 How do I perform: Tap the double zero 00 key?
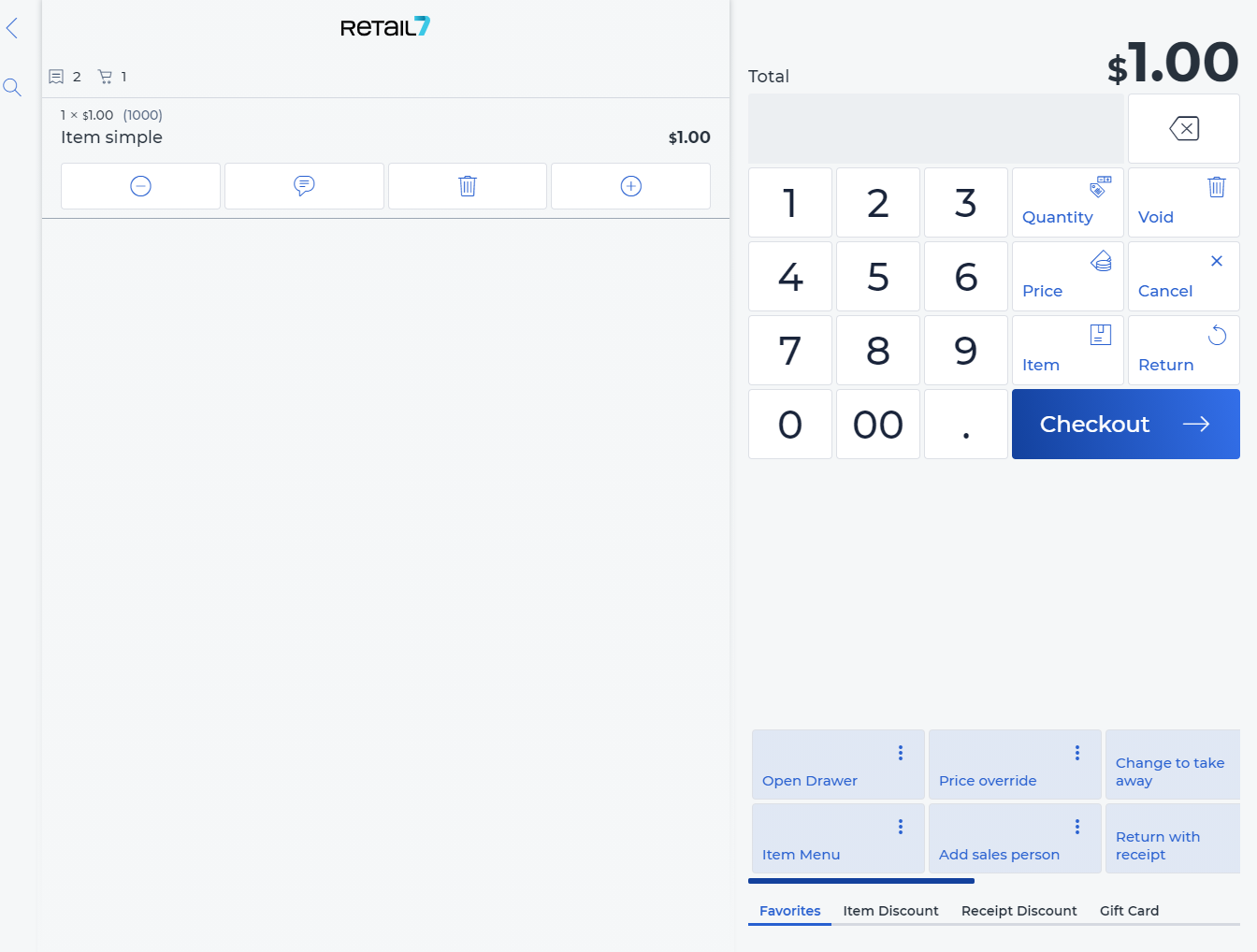878,424
